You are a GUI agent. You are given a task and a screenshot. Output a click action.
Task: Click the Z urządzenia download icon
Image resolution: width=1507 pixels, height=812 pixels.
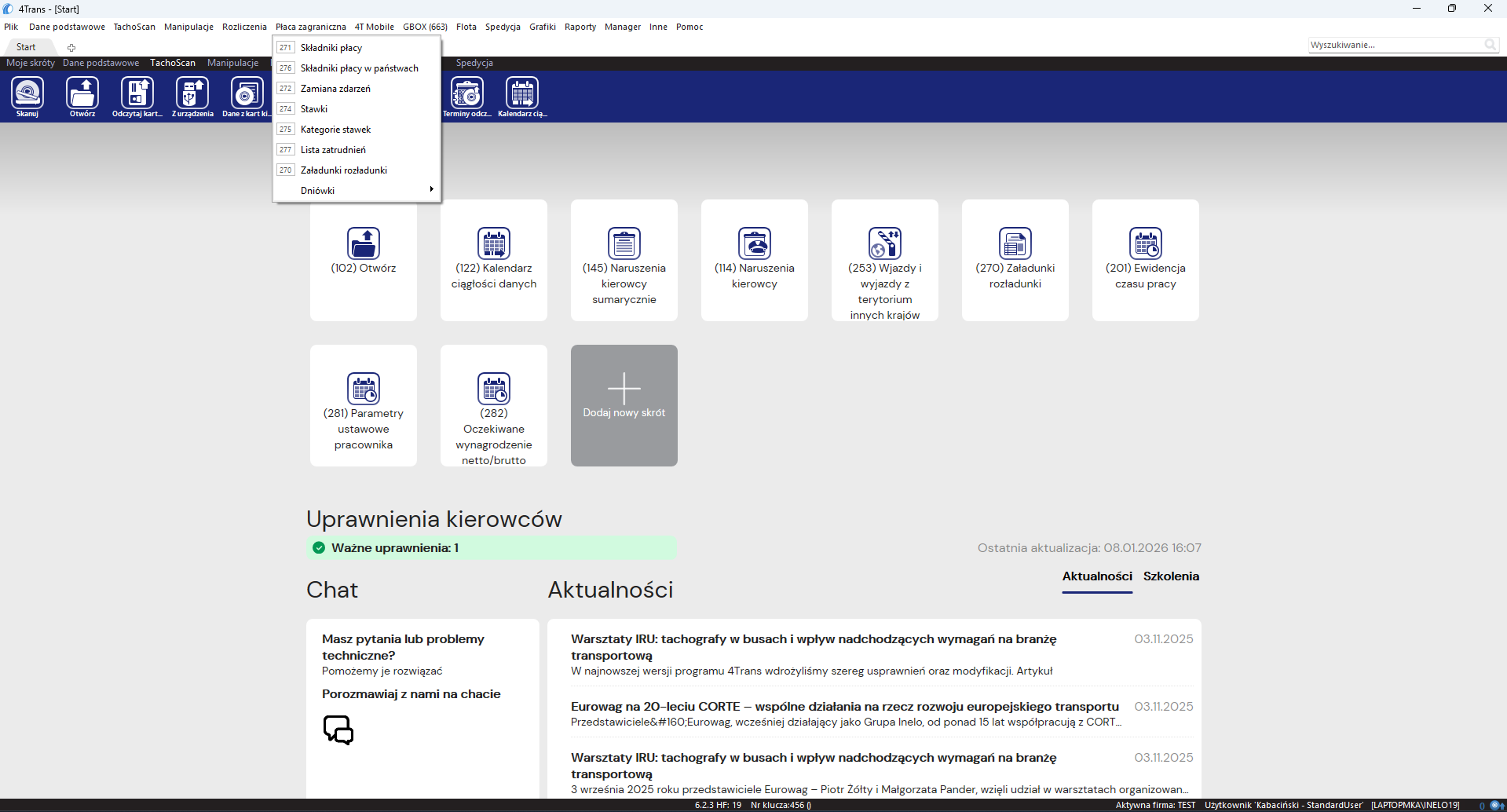(x=192, y=97)
